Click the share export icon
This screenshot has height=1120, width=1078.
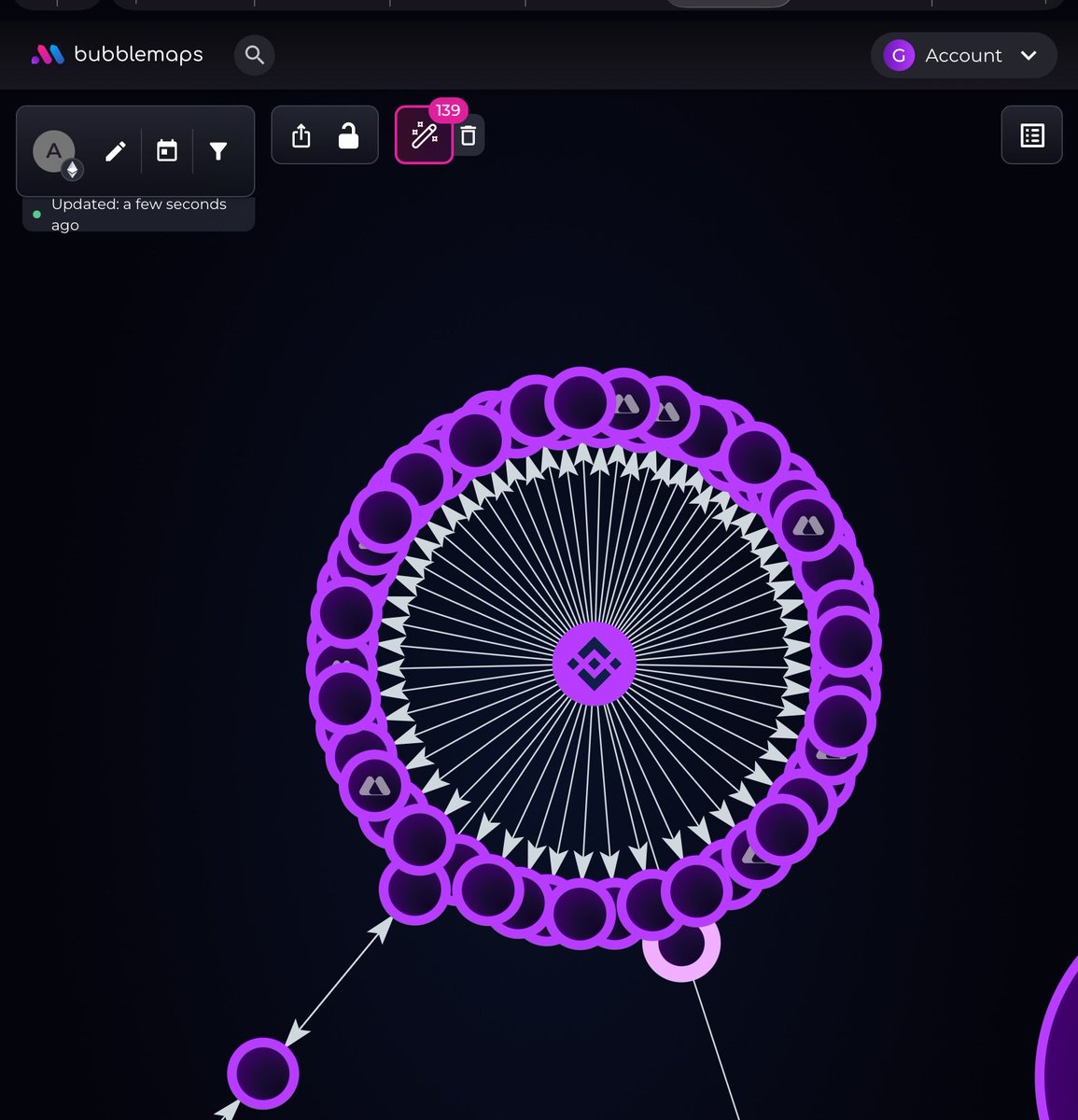(x=301, y=136)
